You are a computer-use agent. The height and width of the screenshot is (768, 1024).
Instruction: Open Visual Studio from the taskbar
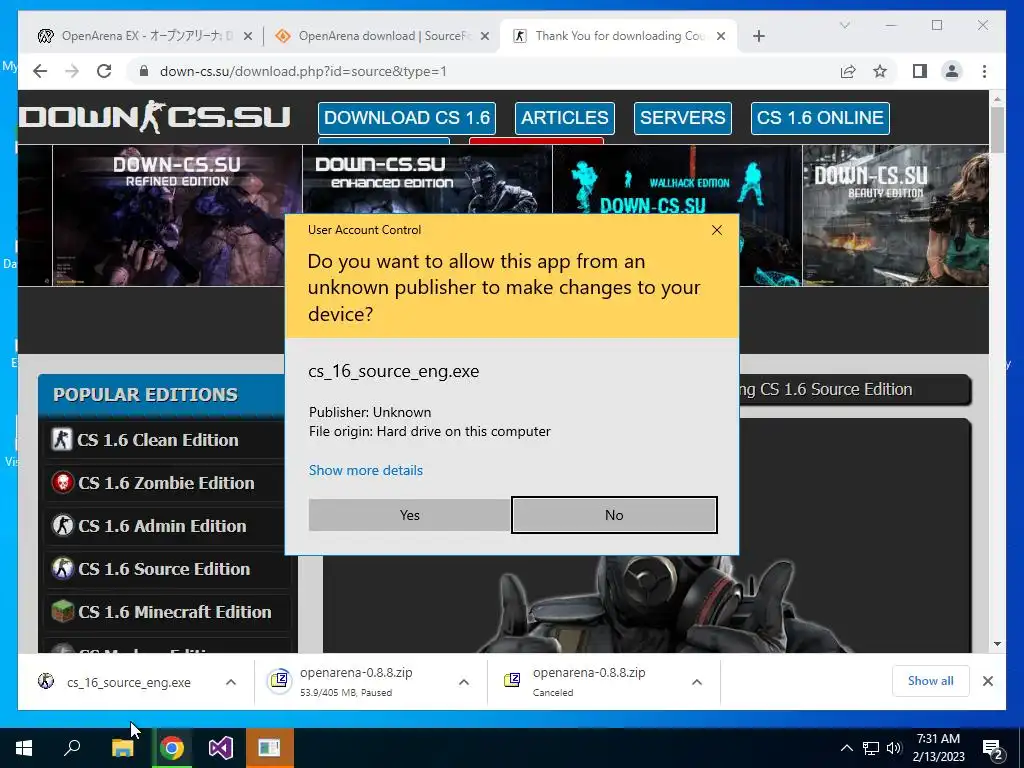coord(221,748)
